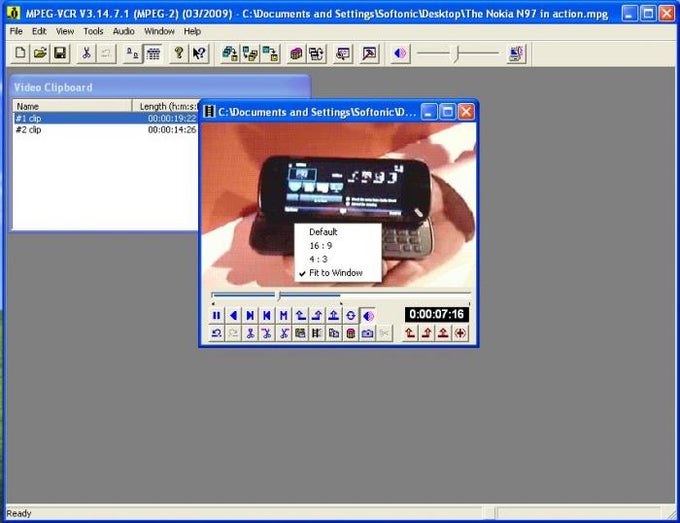680x523 pixels.
Task: Select the #2 clip row
Action: [x=106, y=130]
